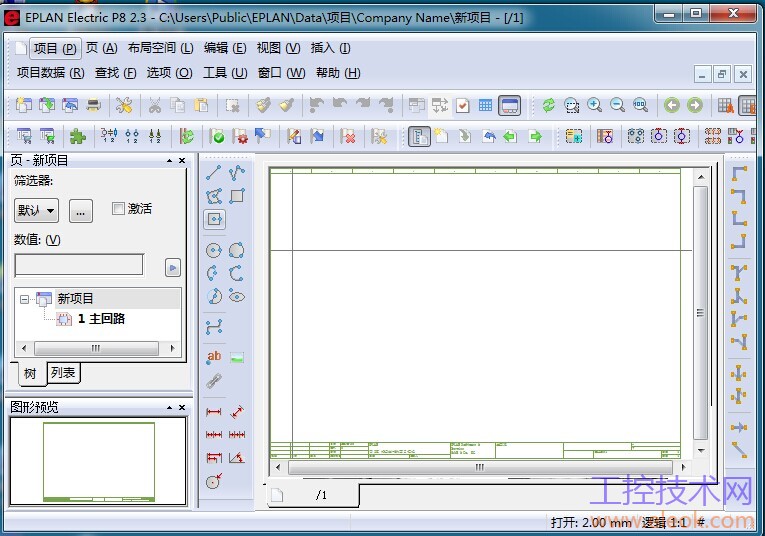Open the 页 (A) menu

pos(101,48)
